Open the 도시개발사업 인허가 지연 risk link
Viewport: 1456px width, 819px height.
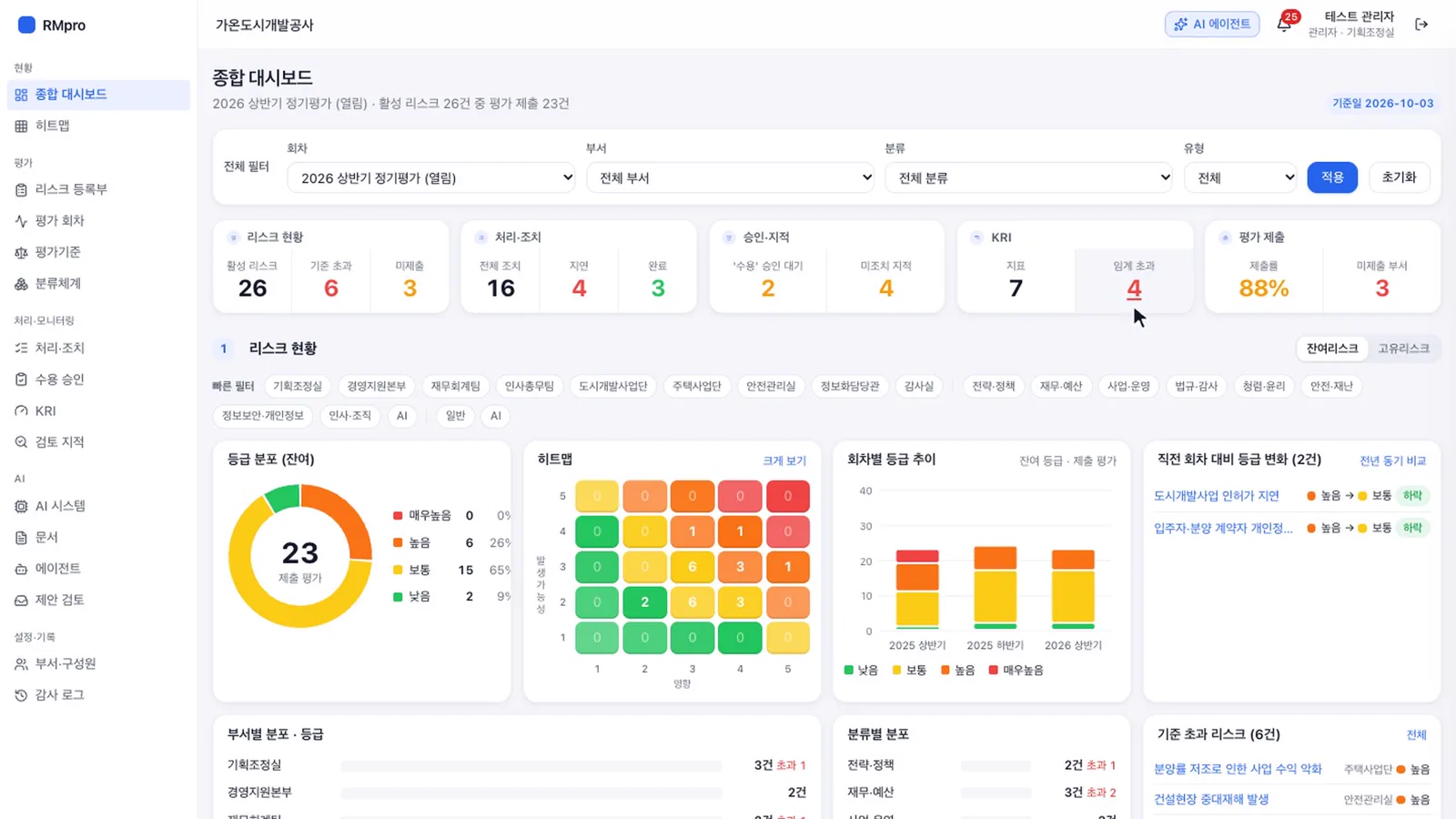click(1217, 496)
